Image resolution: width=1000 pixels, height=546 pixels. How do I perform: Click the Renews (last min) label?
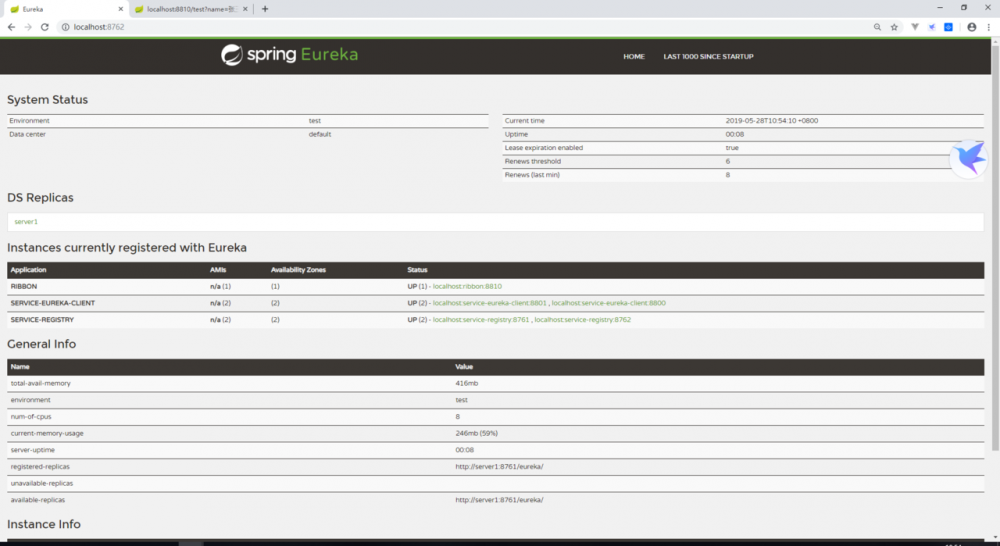click(532, 175)
